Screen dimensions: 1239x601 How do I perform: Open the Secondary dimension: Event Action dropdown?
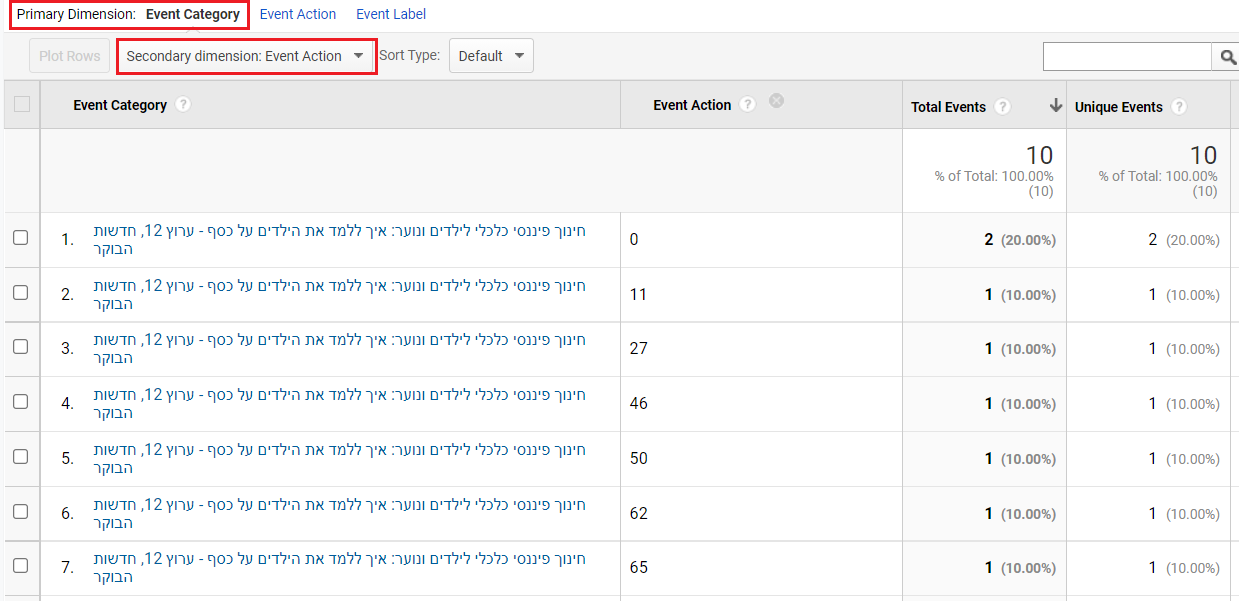tap(246, 56)
